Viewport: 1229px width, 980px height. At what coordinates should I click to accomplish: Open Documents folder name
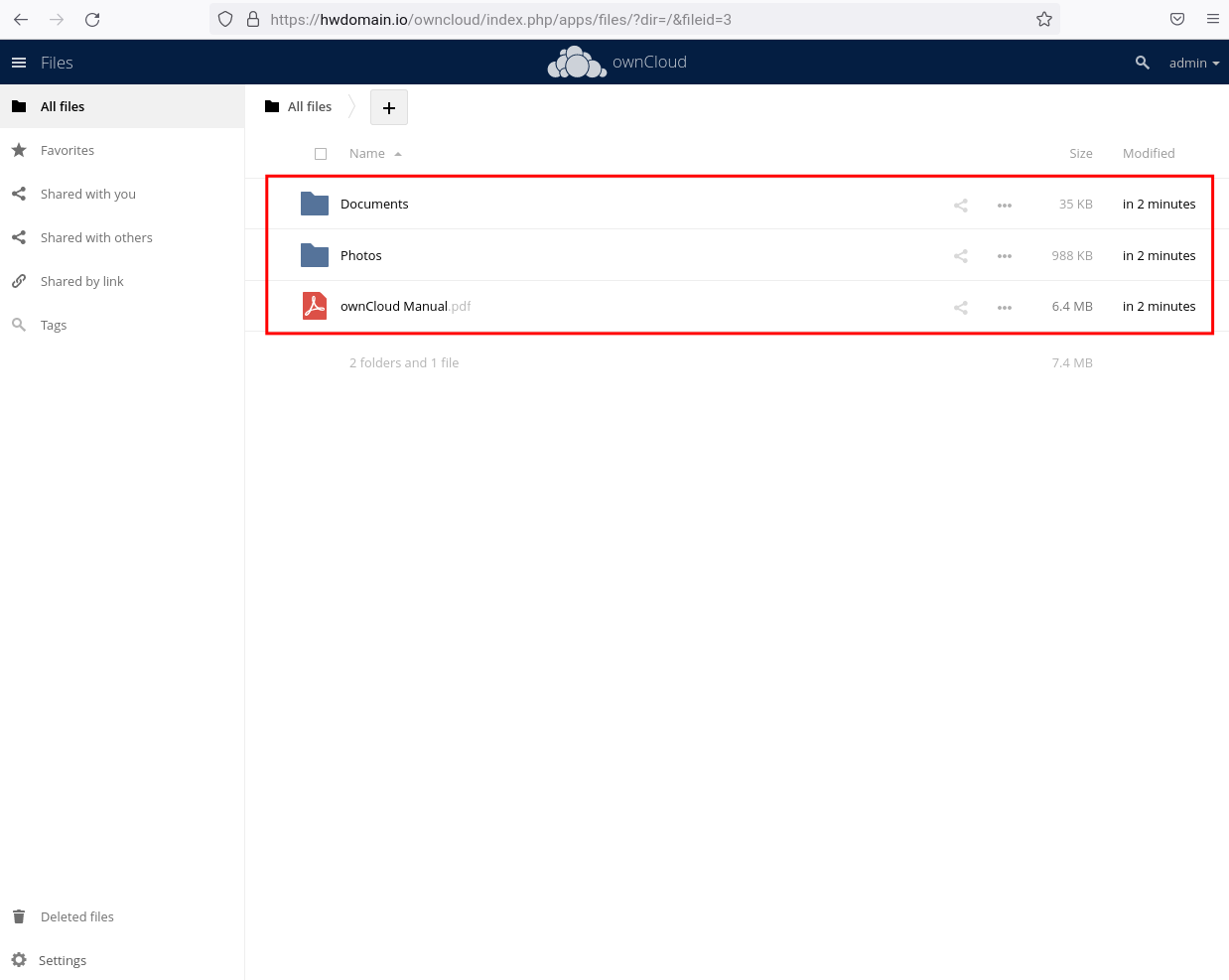click(x=374, y=204)
